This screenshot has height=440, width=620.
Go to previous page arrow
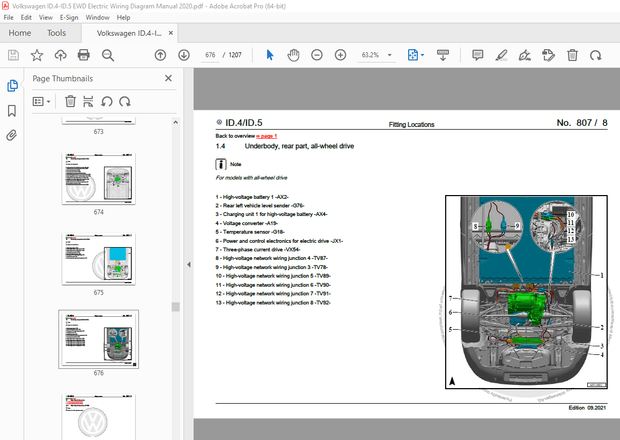pos(160,55)
